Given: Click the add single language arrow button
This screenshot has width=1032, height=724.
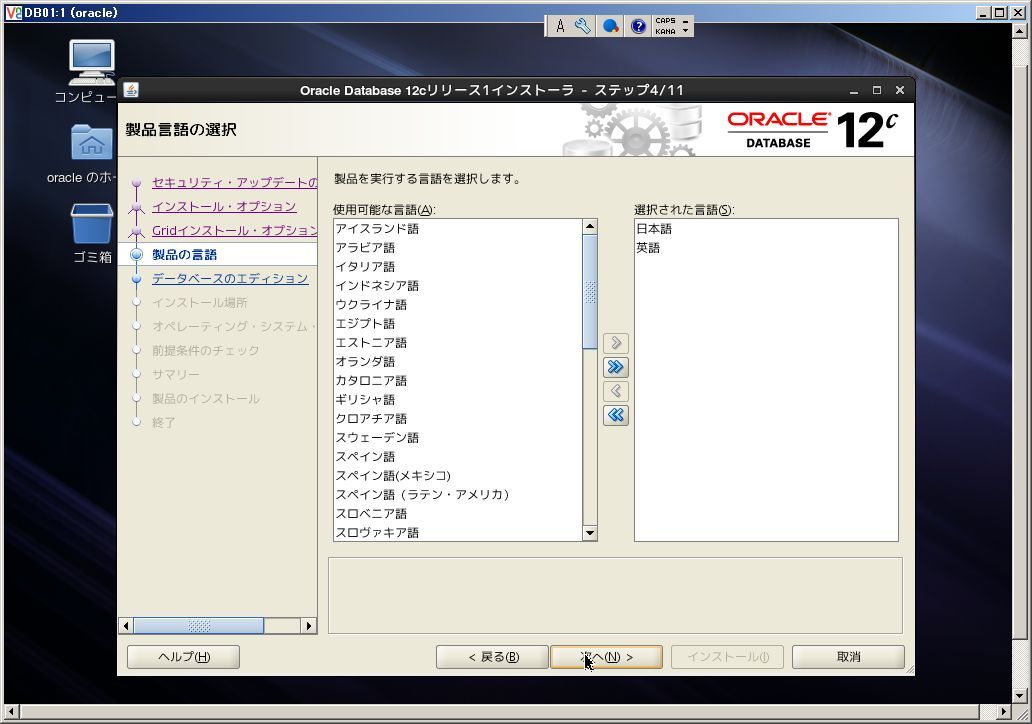Looking at the screenshot, I should click(615, 343).
